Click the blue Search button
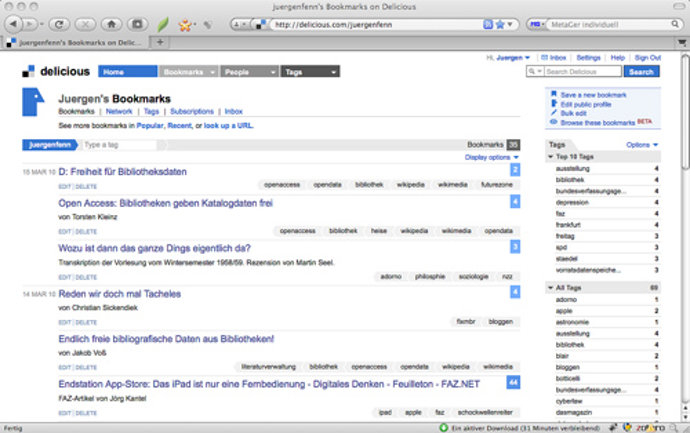The width and height of the screenshot is (690, 433). click(x=641, y=72)
